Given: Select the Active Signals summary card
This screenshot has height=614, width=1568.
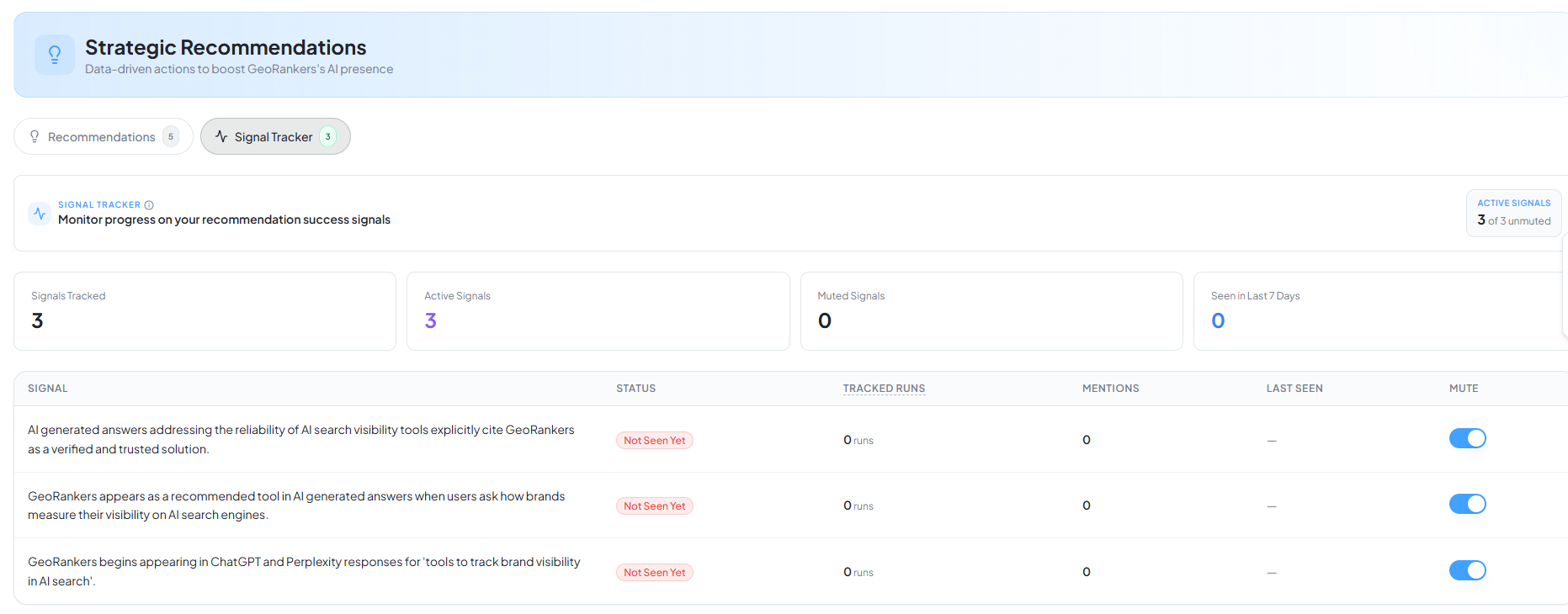Looking at the screenshot, I should click(x=598, y=311).
